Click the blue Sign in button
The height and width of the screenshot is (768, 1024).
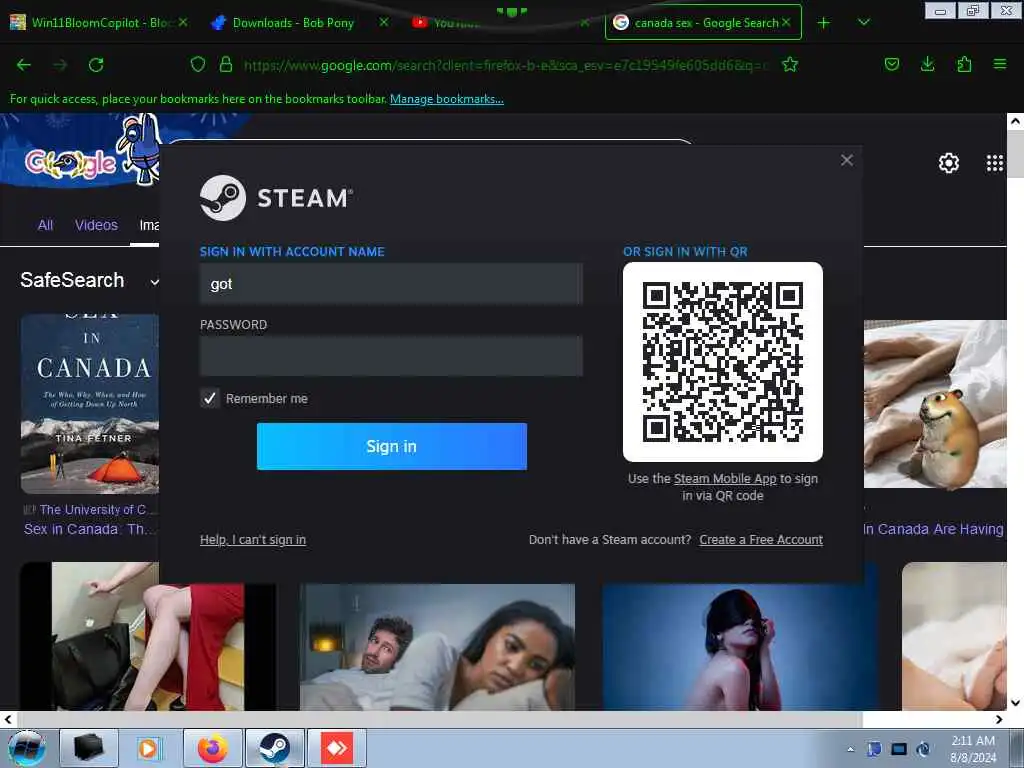pyautogui.click(x=392, y=446)
